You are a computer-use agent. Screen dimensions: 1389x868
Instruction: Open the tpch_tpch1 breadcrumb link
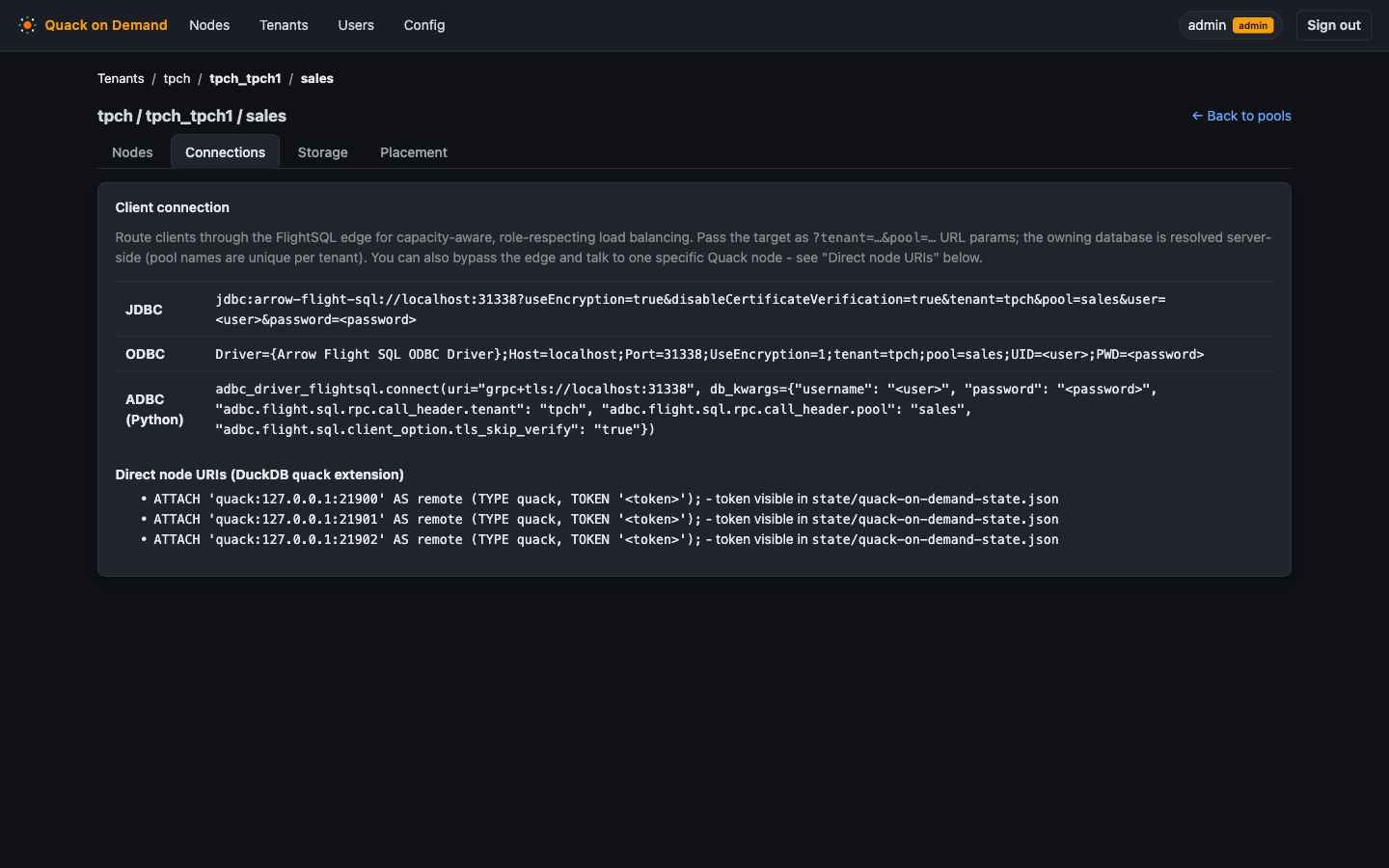(x=245, y=78)
